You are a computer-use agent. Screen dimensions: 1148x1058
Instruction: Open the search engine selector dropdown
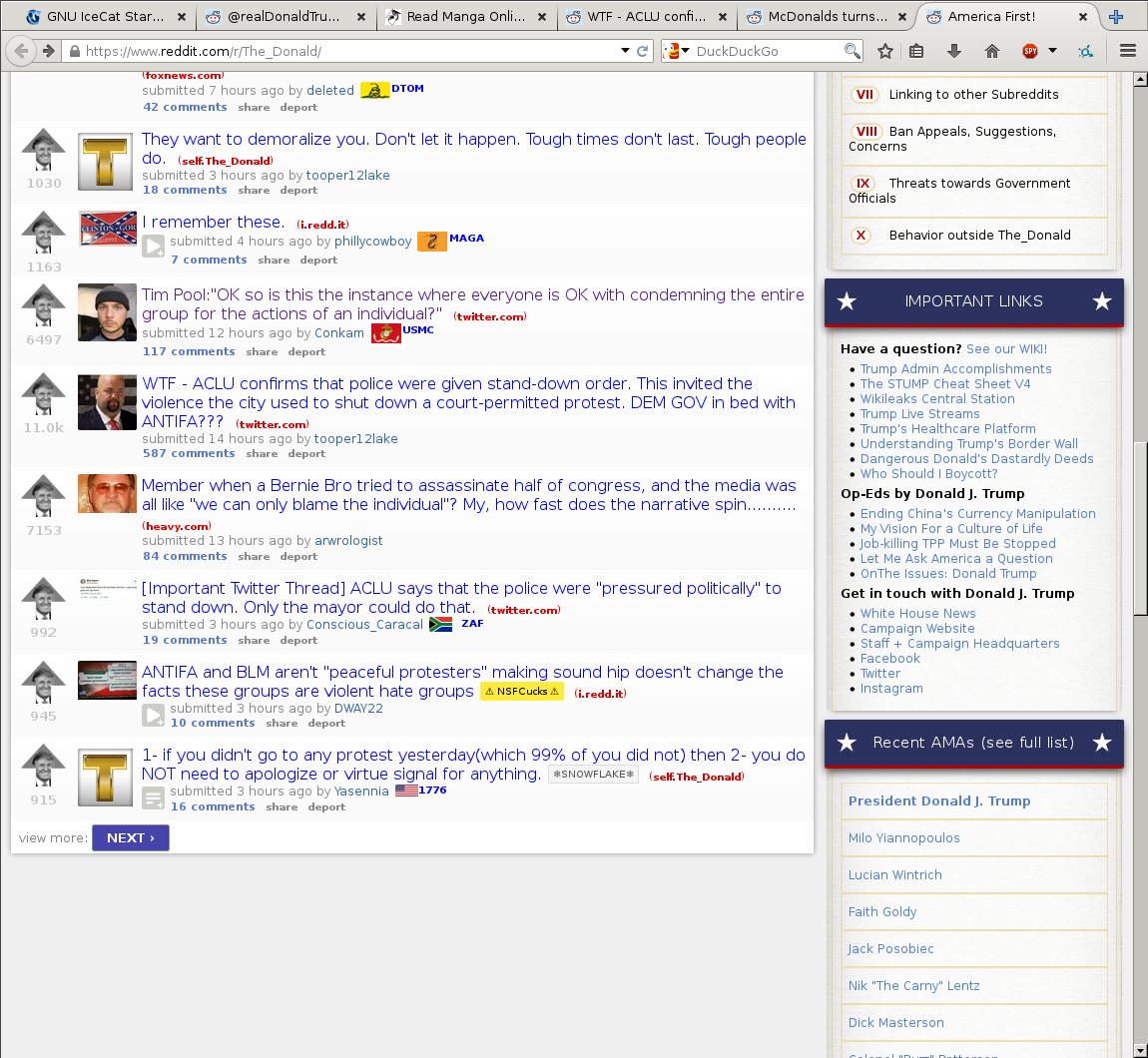coord(677,51)
